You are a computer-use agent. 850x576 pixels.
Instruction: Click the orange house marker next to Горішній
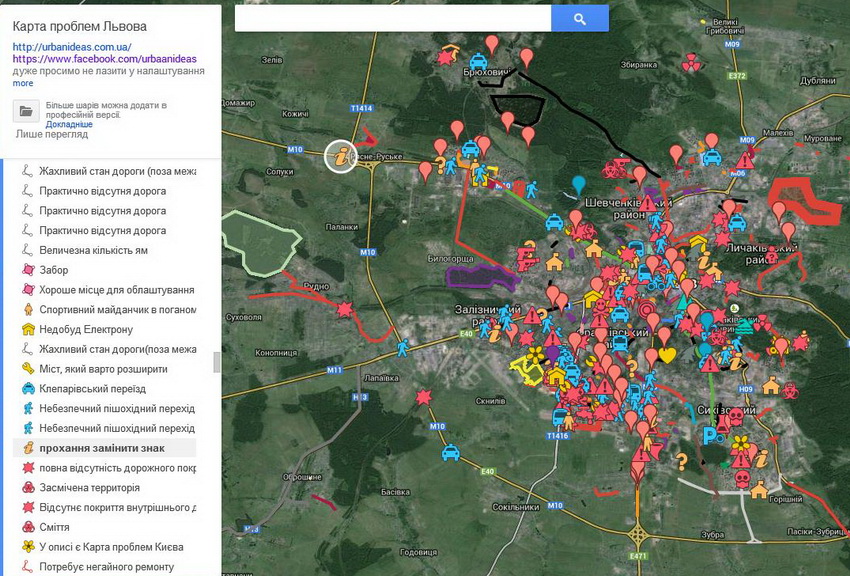pos(759,489)
